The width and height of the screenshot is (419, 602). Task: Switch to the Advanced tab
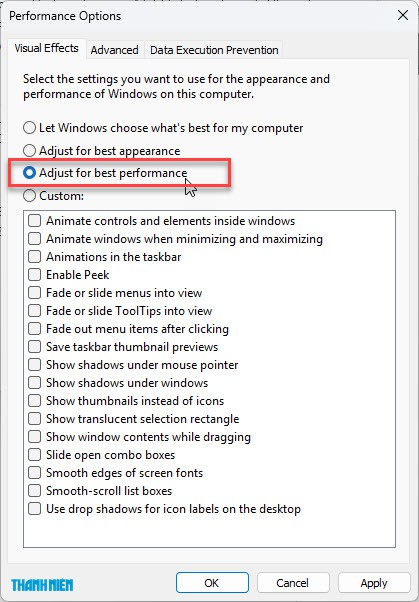[x=114, y=50]
